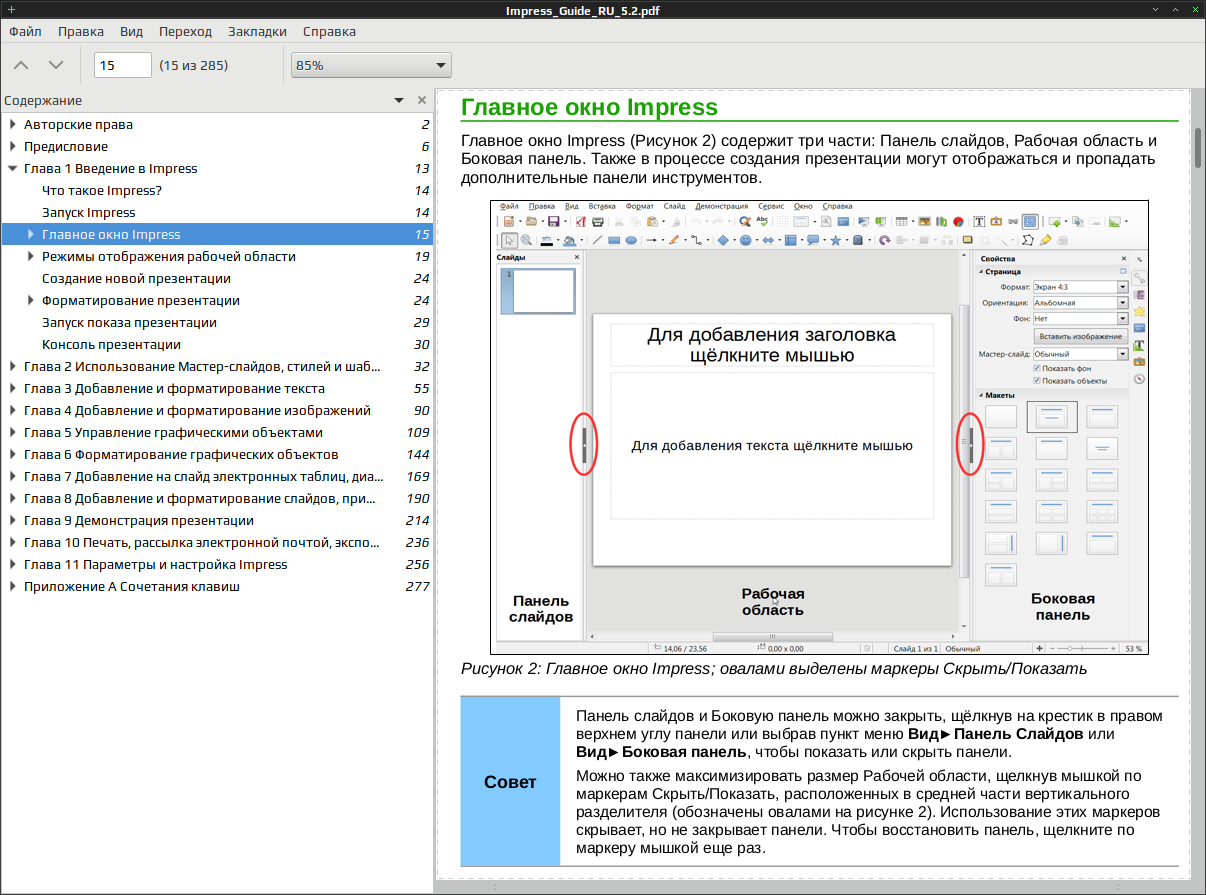Jump to Запуск Impress section

(88, 213)
